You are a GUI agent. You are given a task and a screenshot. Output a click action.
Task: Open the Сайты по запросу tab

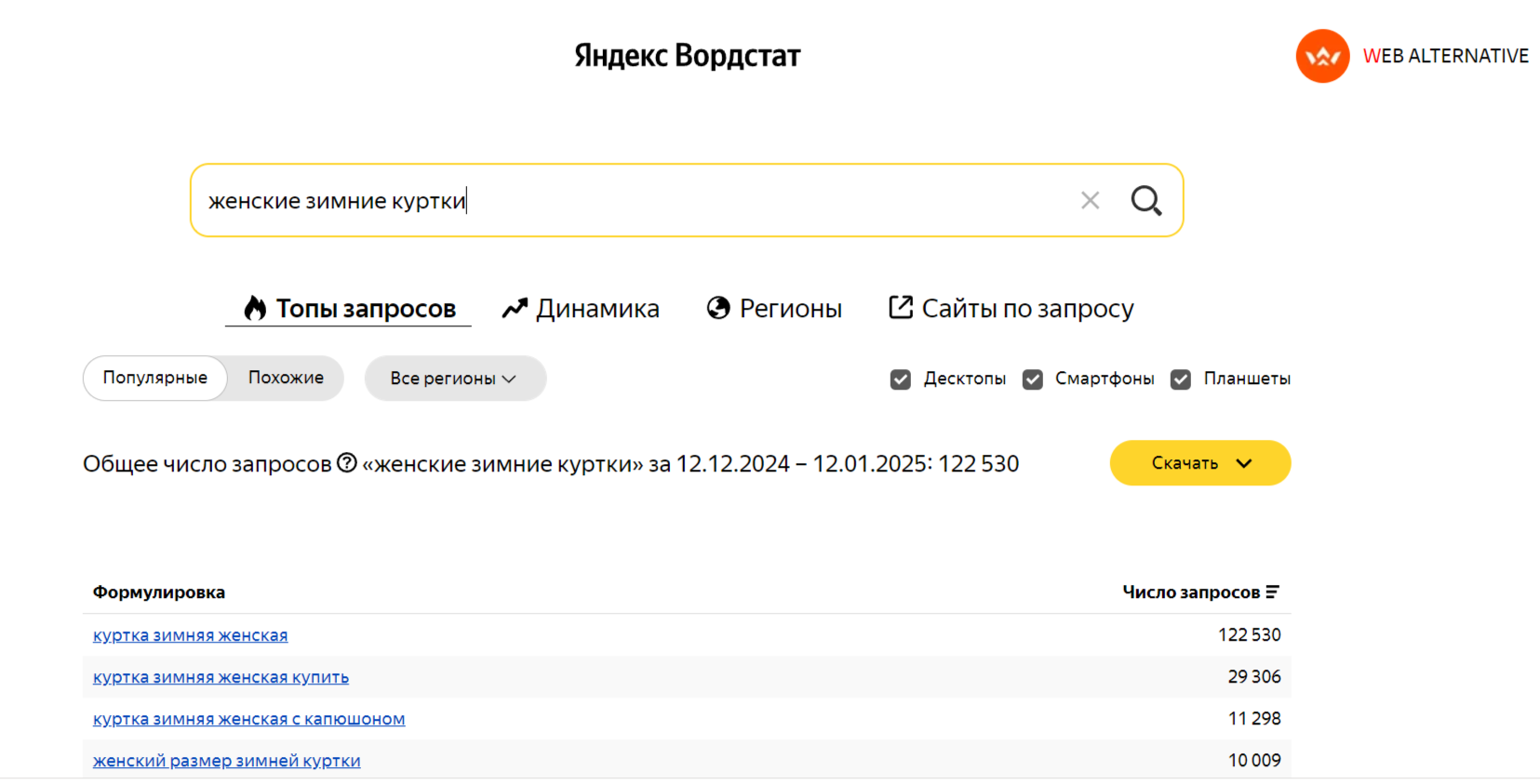pyautogui.click(x=1011, y=308)
